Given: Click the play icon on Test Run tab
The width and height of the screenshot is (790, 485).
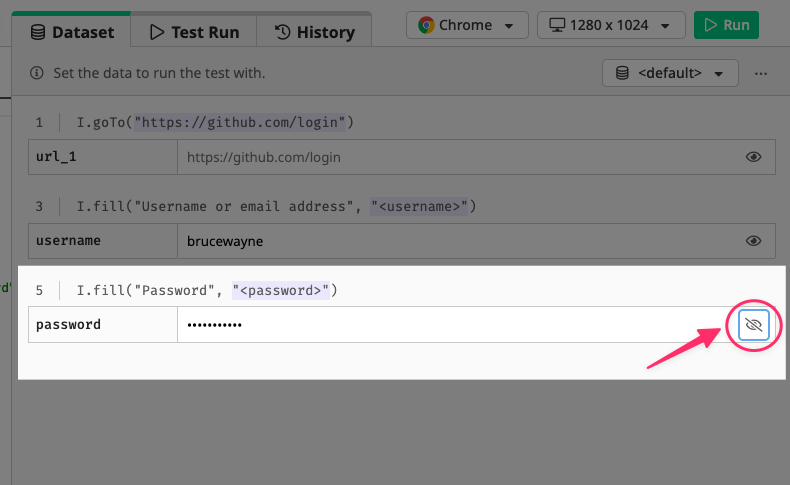Looking at the screenshot, I should (157, 32).
